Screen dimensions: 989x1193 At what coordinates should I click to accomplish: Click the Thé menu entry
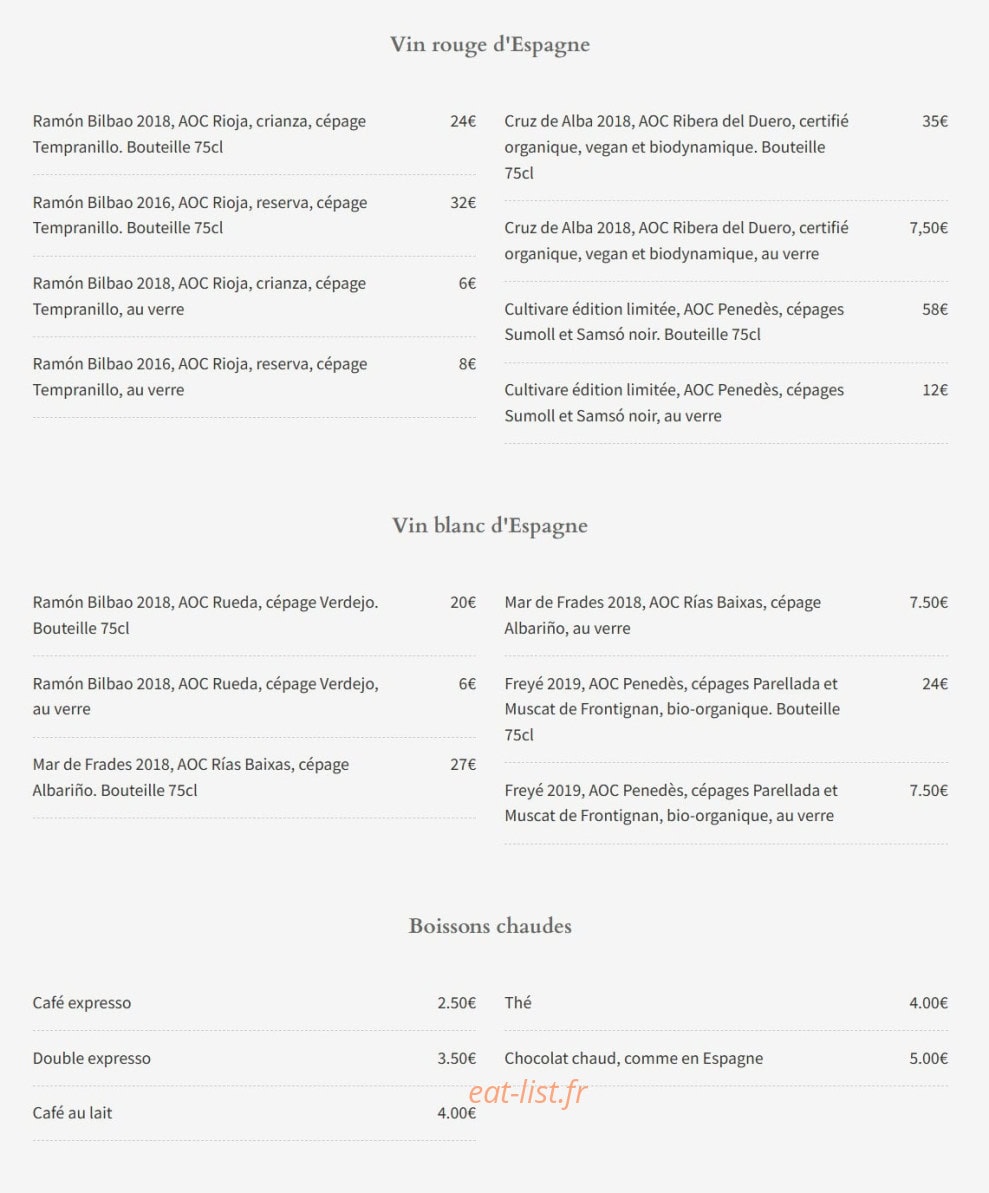pos(726,1003)
